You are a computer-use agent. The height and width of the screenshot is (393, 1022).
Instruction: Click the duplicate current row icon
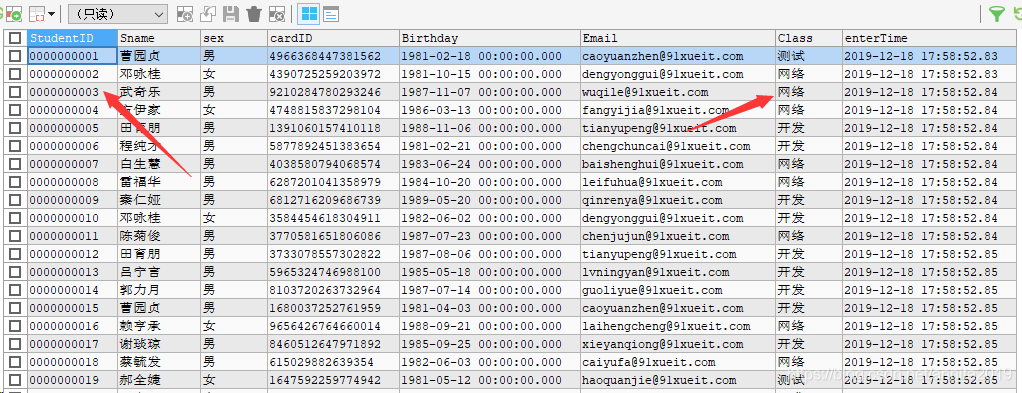point(208,14)
